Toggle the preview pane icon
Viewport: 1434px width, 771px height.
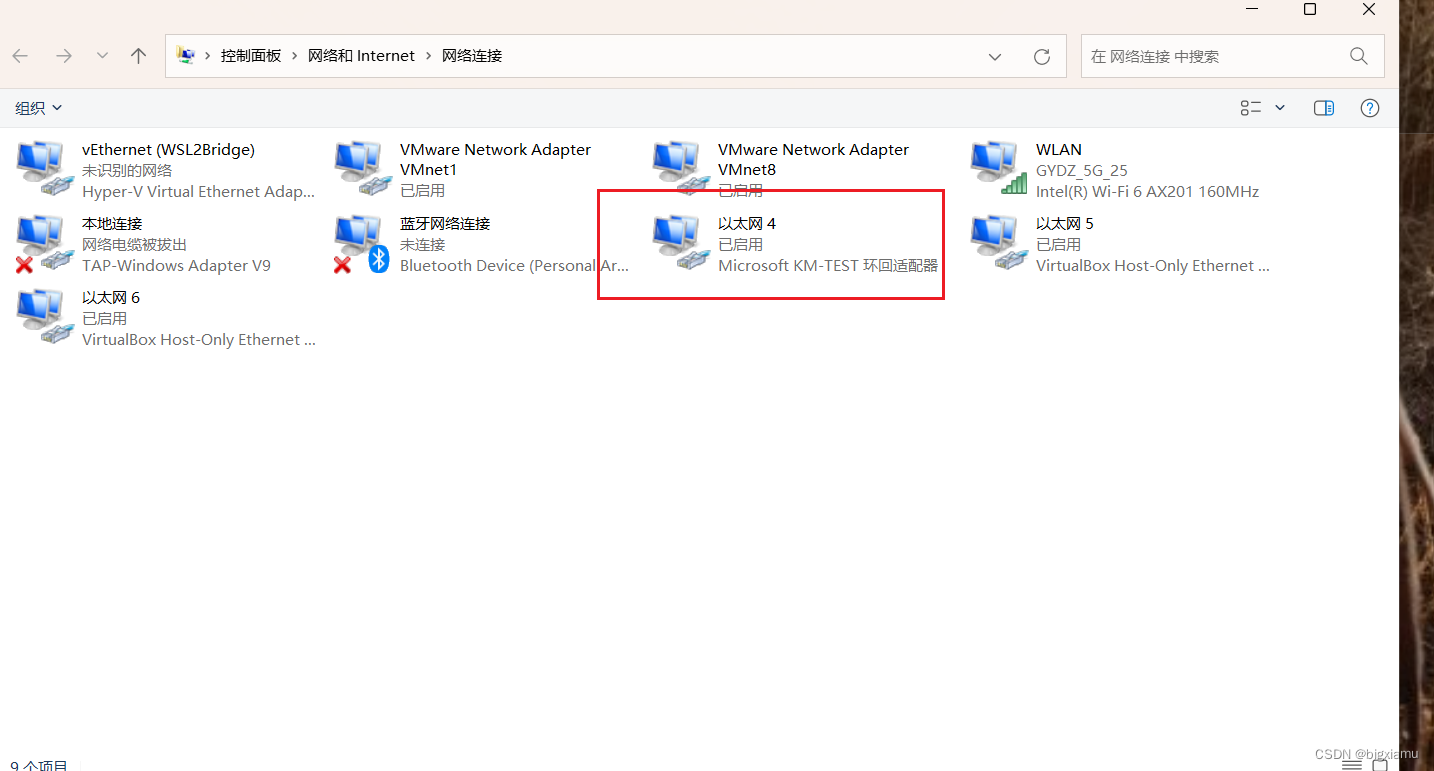click(x=1324, y=108)
